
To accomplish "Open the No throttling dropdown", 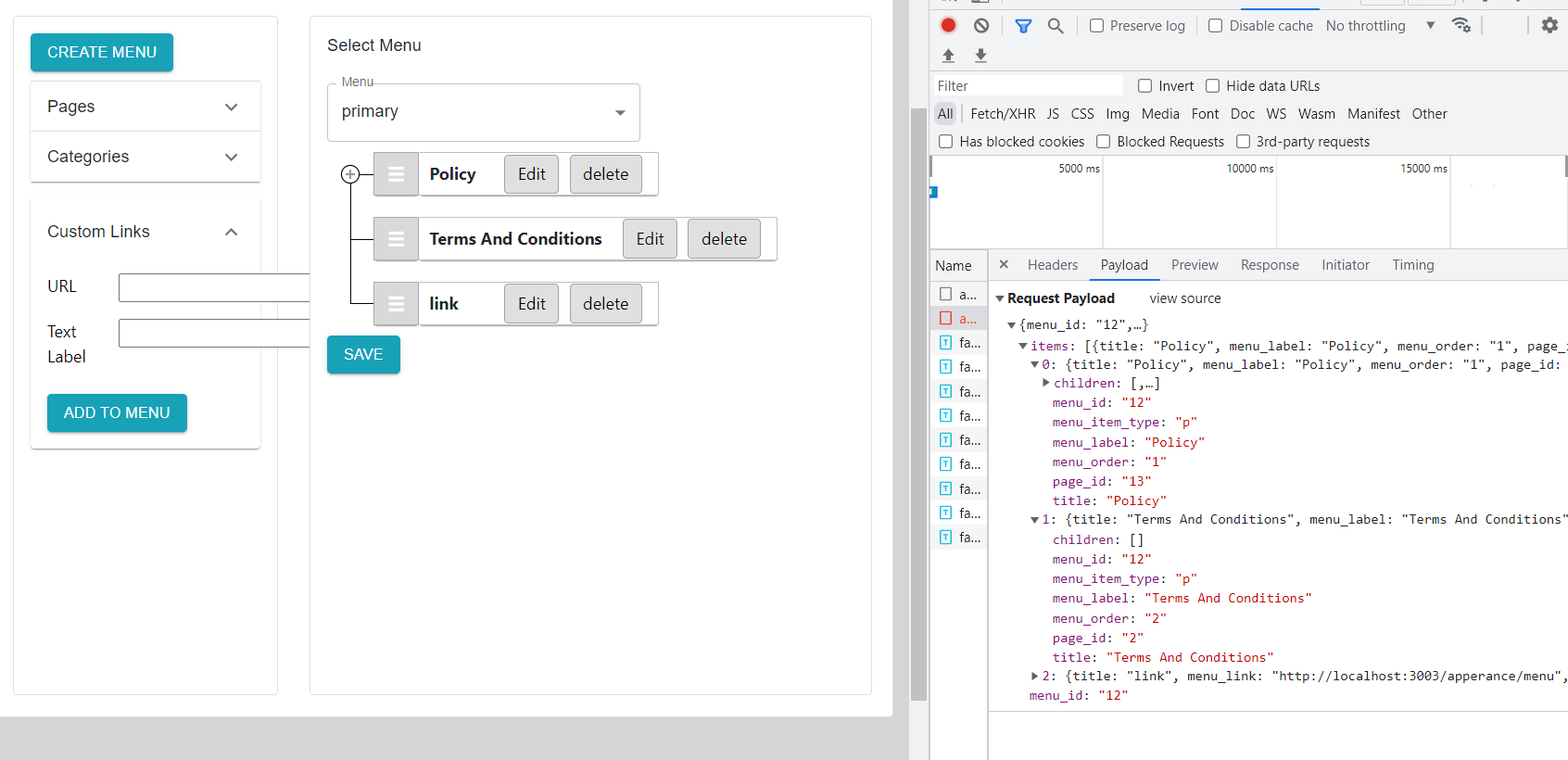I will (x=1380, y=26).
